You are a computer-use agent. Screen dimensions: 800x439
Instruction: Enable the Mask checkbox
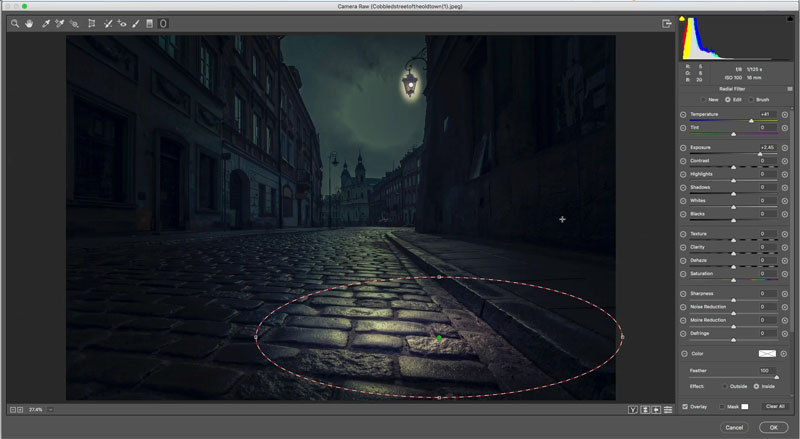(721, 407)
